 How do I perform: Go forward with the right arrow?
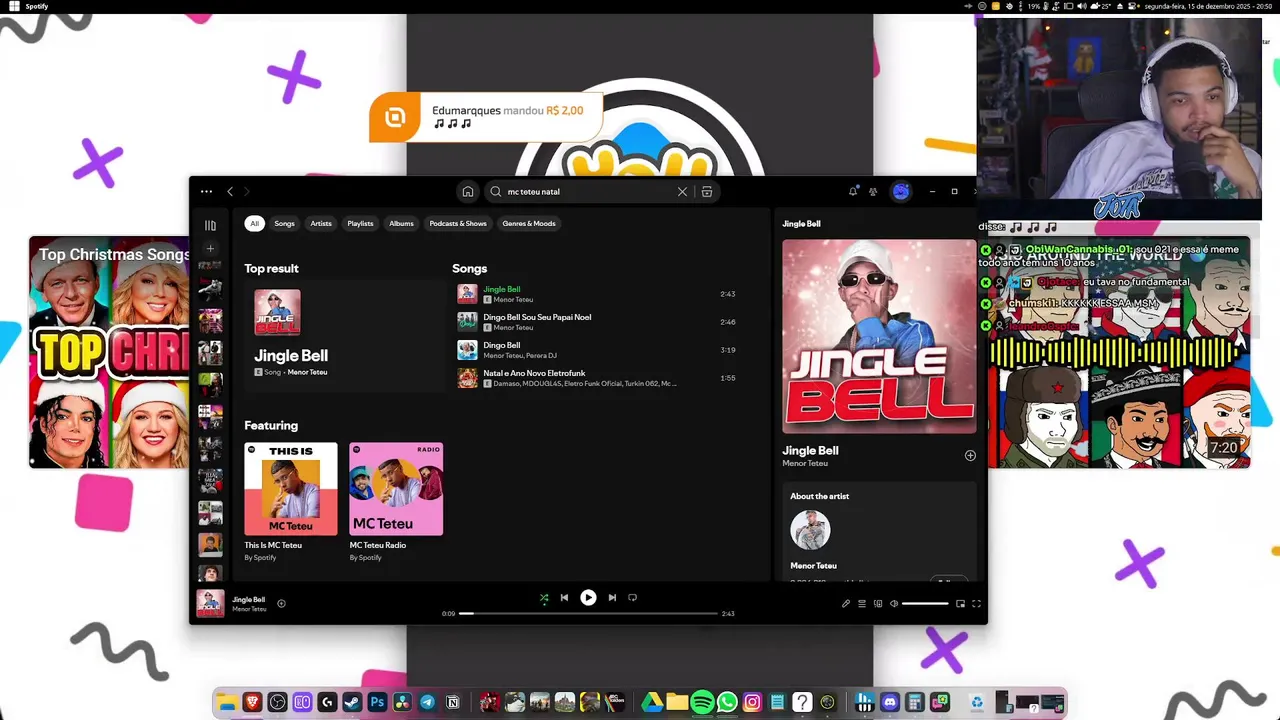pyautogui.click(x=247, y=191)
